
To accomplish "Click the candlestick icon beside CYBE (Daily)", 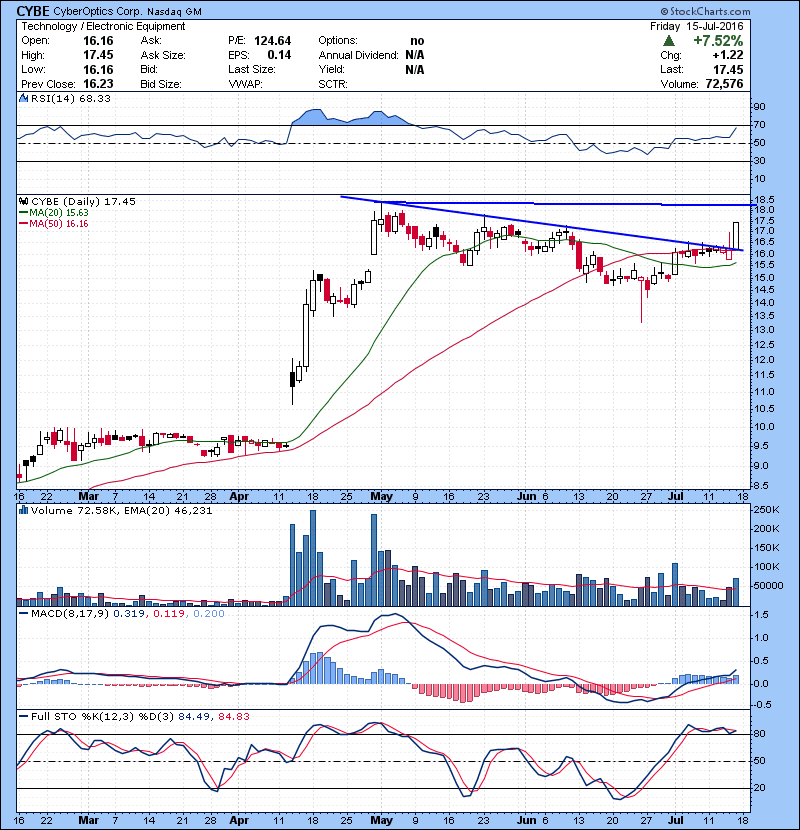I will click(23, 202).
